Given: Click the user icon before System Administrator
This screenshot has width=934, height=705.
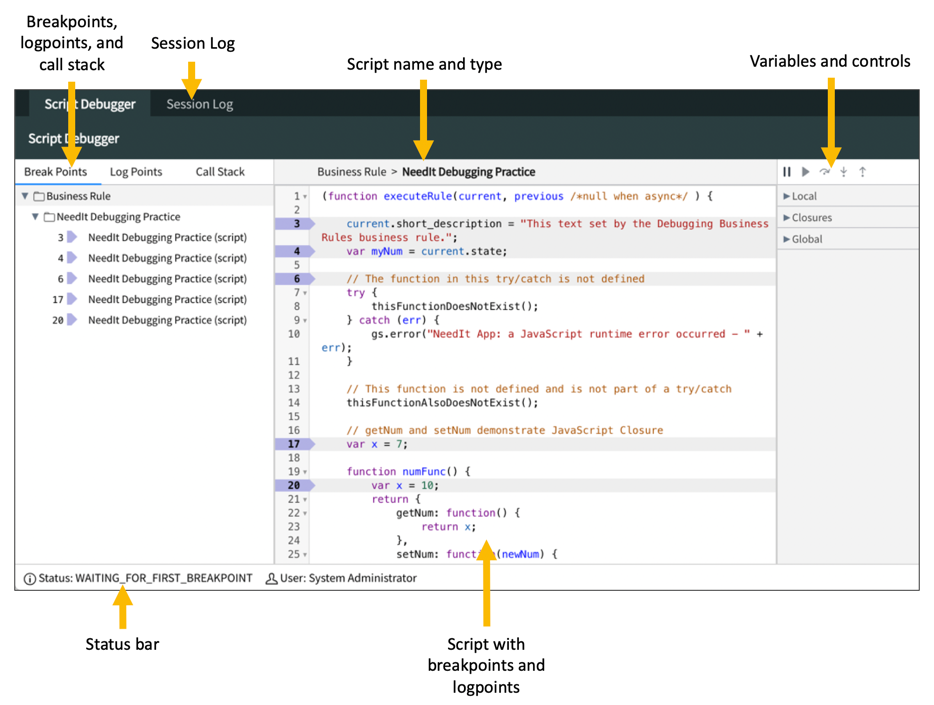Looking at the screenshot, I should pos(268,578).
